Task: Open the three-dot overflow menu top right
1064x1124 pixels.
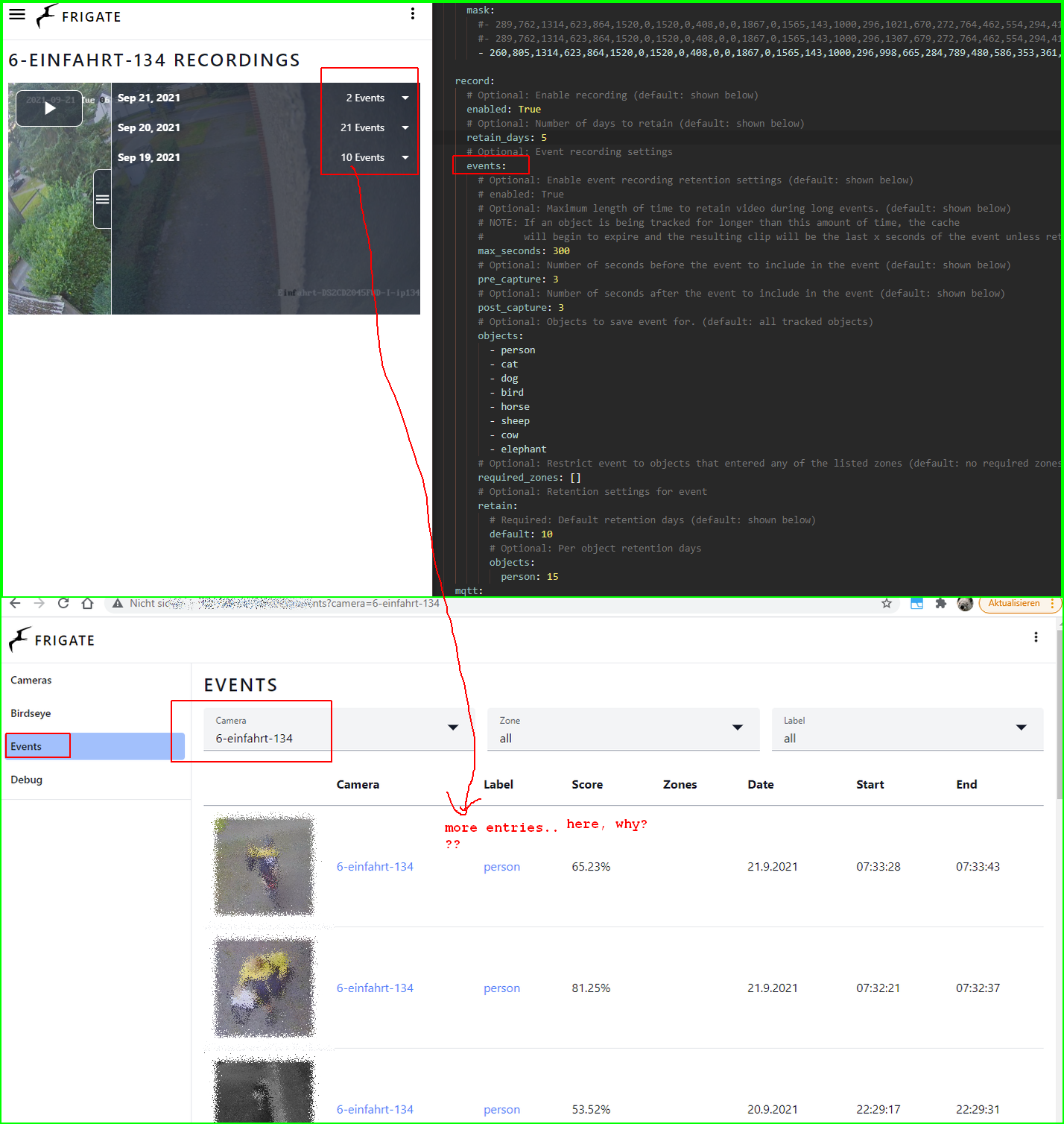Action: (413, 13)
